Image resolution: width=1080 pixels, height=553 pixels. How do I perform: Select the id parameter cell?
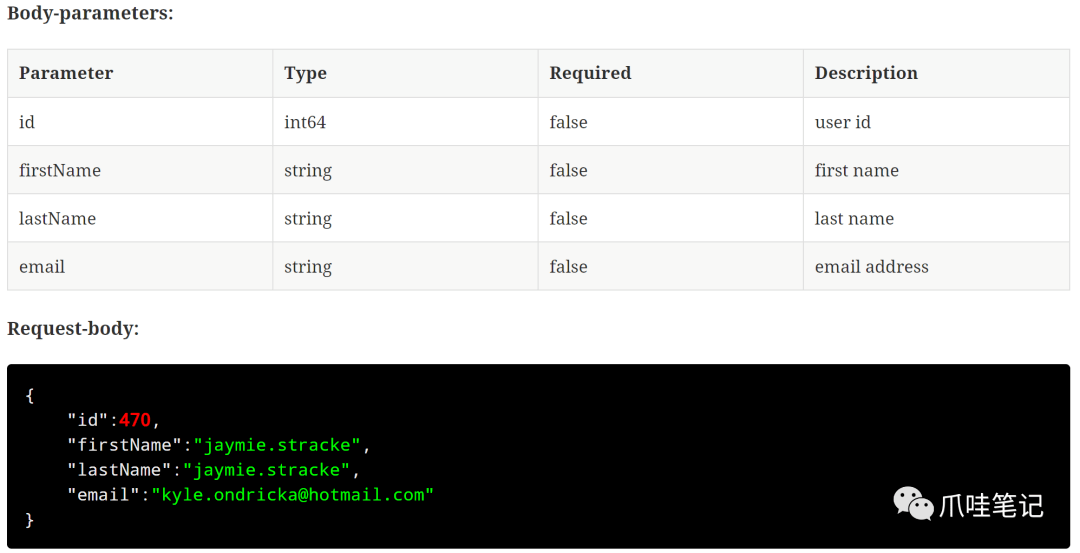click(140, 122)
